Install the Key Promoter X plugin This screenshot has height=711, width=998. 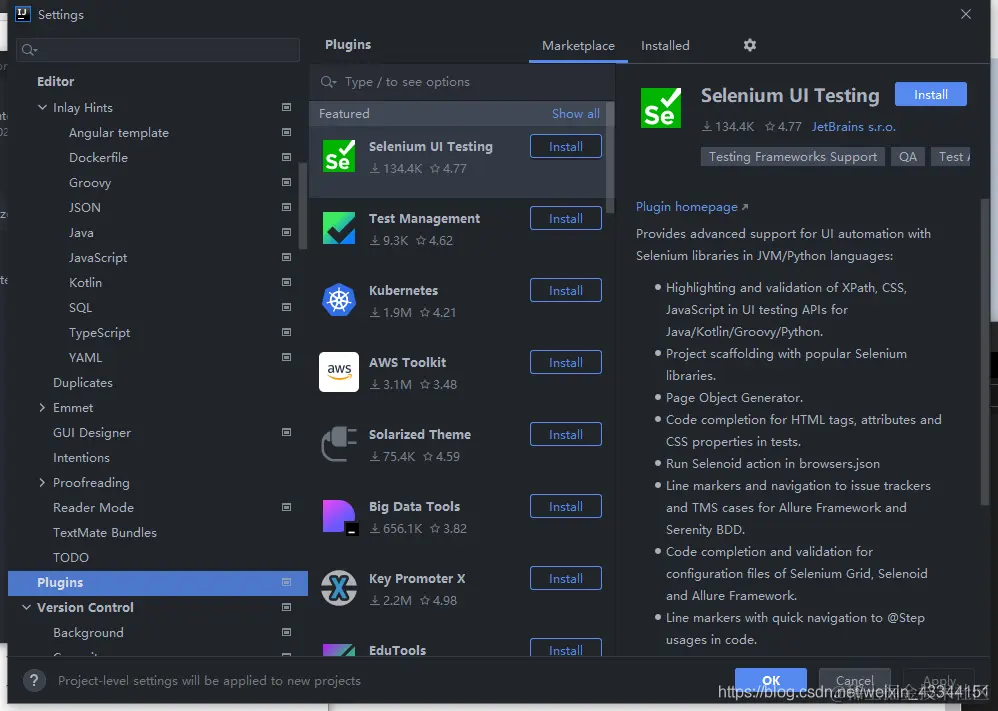565,578
